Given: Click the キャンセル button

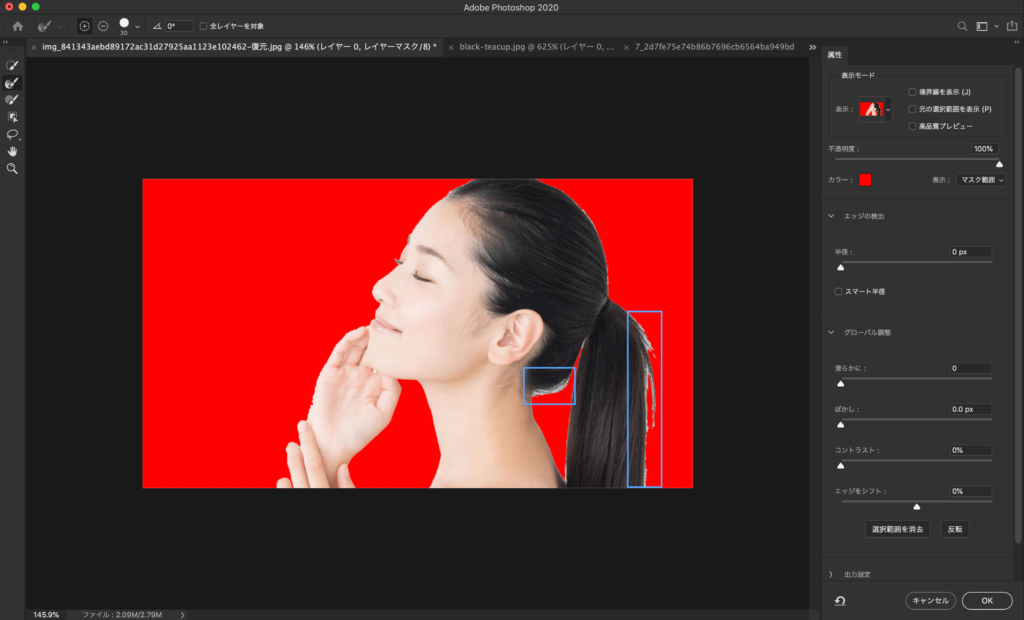Looking at the screenshot, I should coord(931,600).
